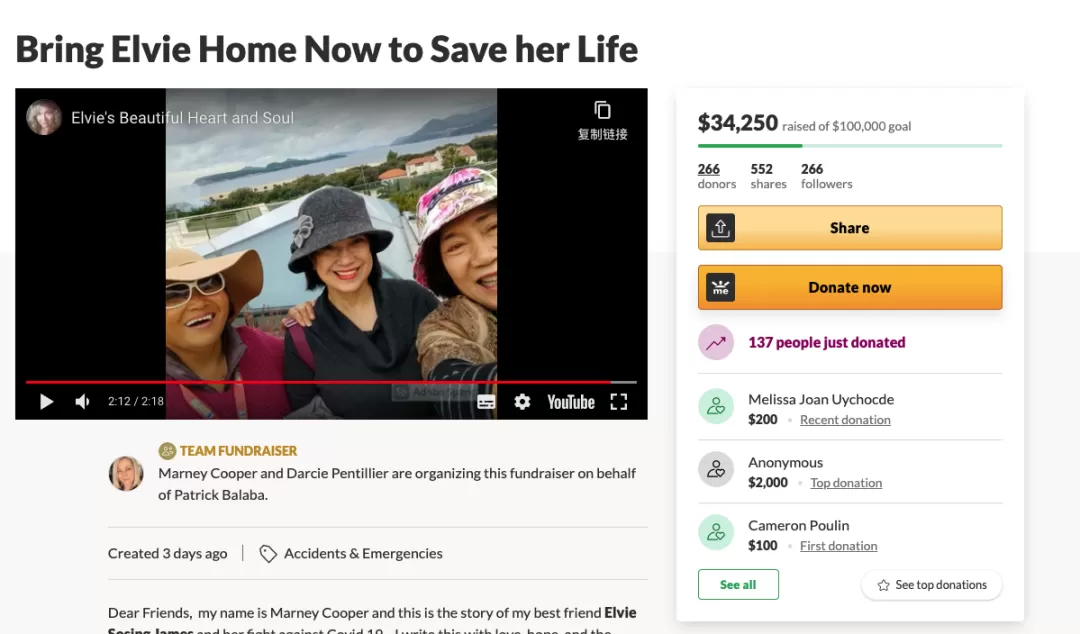This screenshot has width=1080, height=634.
Task: Click the upload icon on Share button
Action: tap(720, 228)
